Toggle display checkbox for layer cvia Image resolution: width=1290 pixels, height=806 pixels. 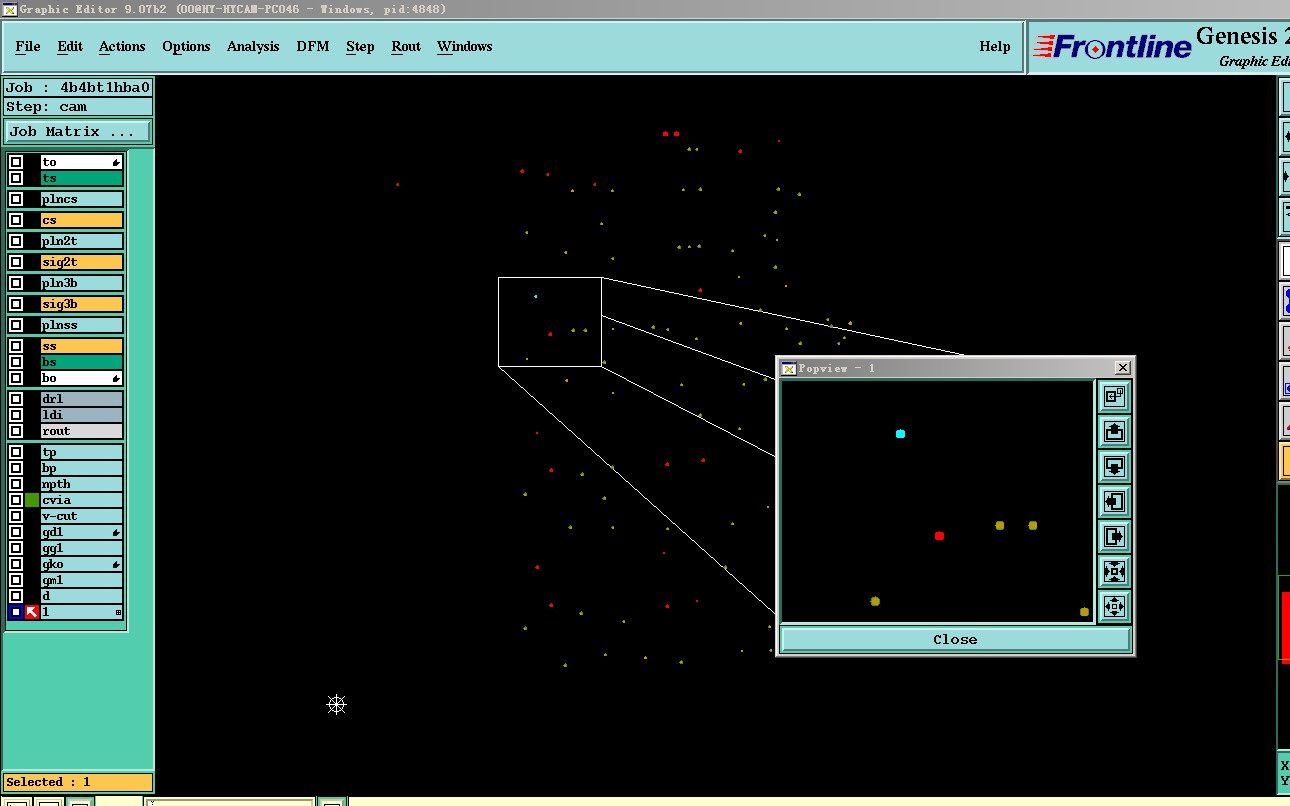16,500
